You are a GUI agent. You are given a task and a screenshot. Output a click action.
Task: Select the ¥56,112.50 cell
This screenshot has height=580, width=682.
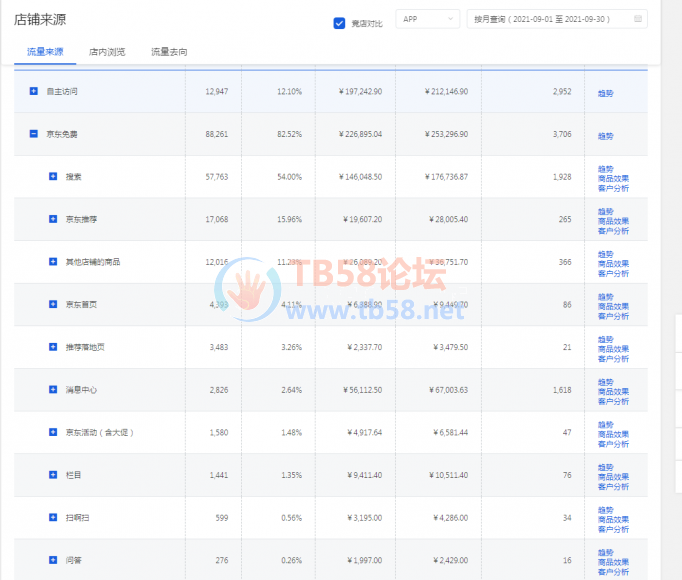click(x=363, y=390)
